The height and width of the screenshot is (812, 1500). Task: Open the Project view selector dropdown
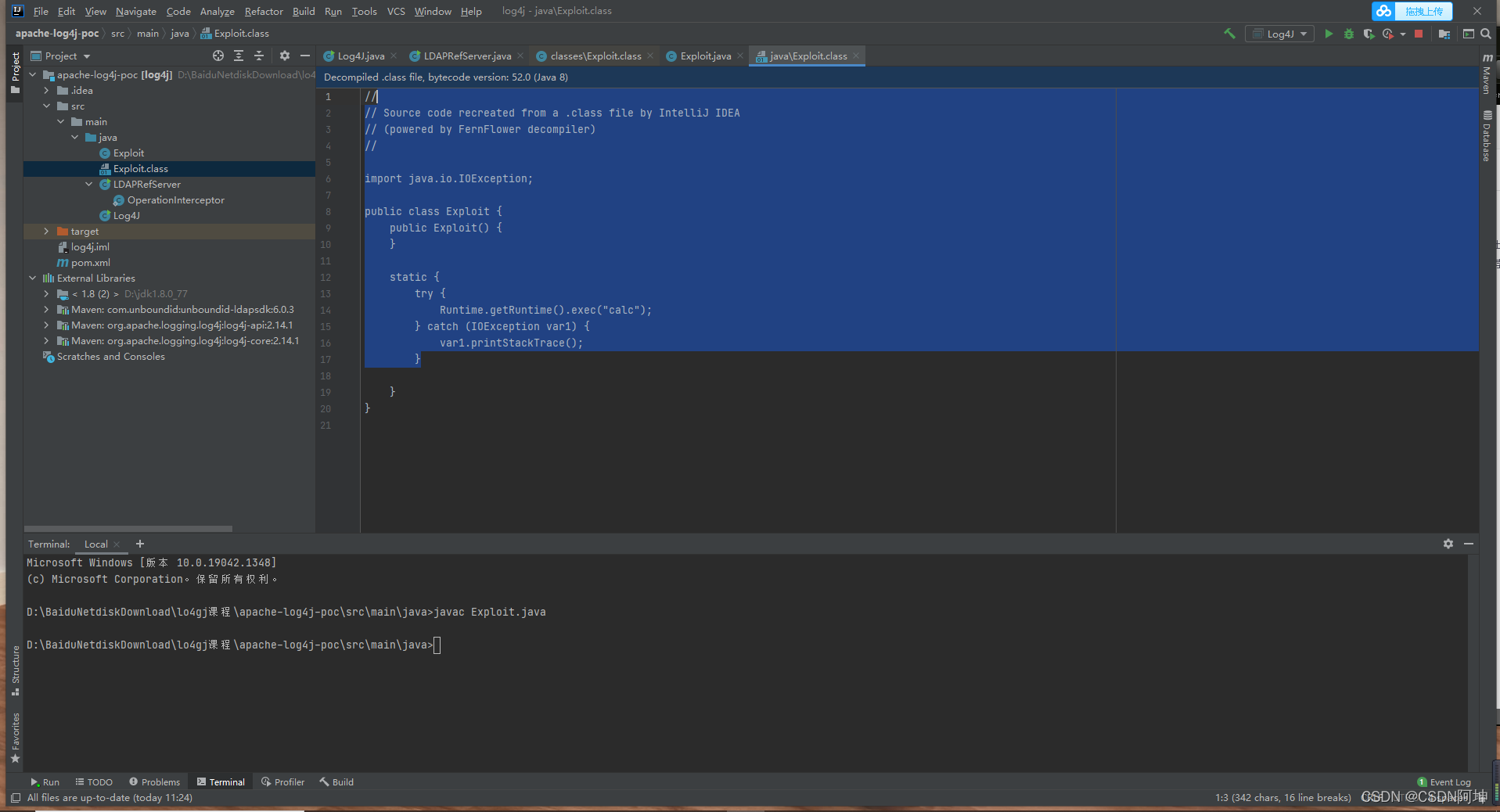pyautogui.click(x=61, y=56)
